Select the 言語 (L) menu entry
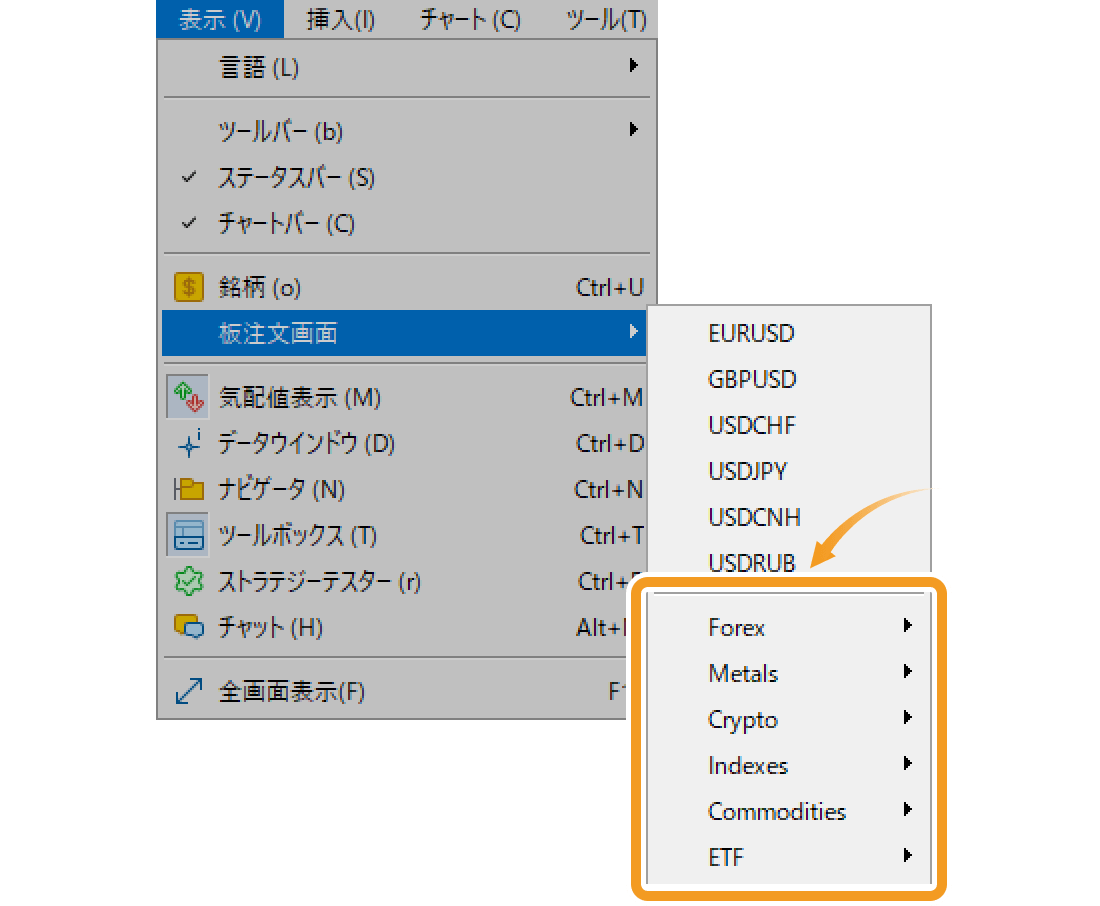 pos(406,67)
